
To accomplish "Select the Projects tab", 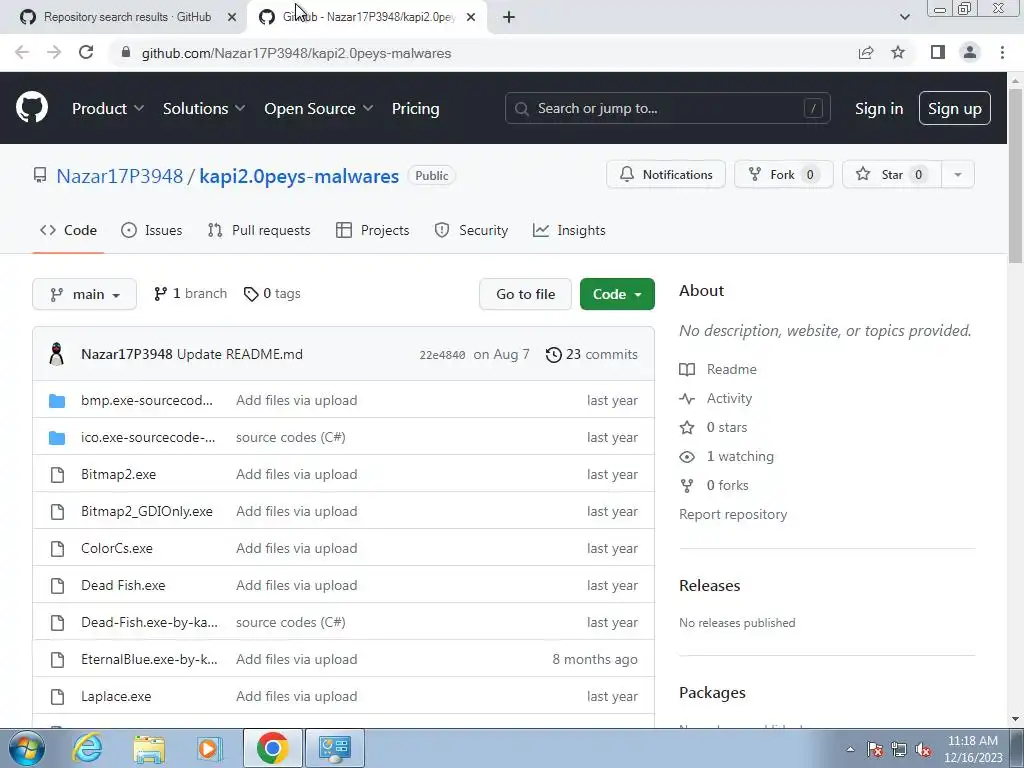I will point(372,231).
